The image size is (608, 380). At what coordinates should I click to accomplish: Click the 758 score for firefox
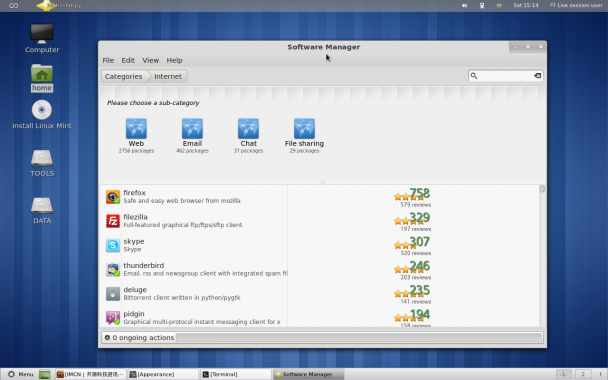[x=420, y=193]
